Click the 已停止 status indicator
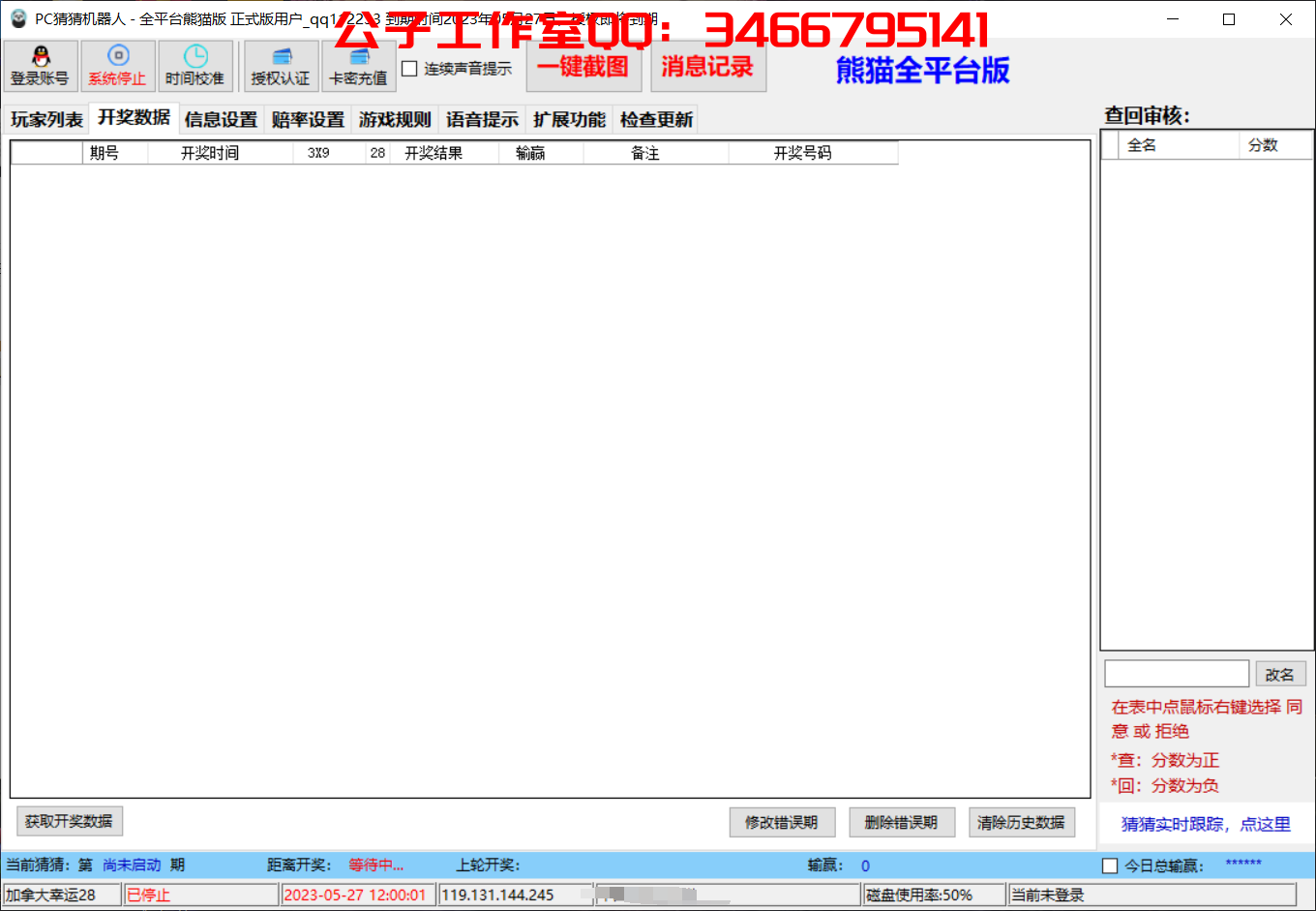This screenshot has width=1316, height=911. (201, 895)
